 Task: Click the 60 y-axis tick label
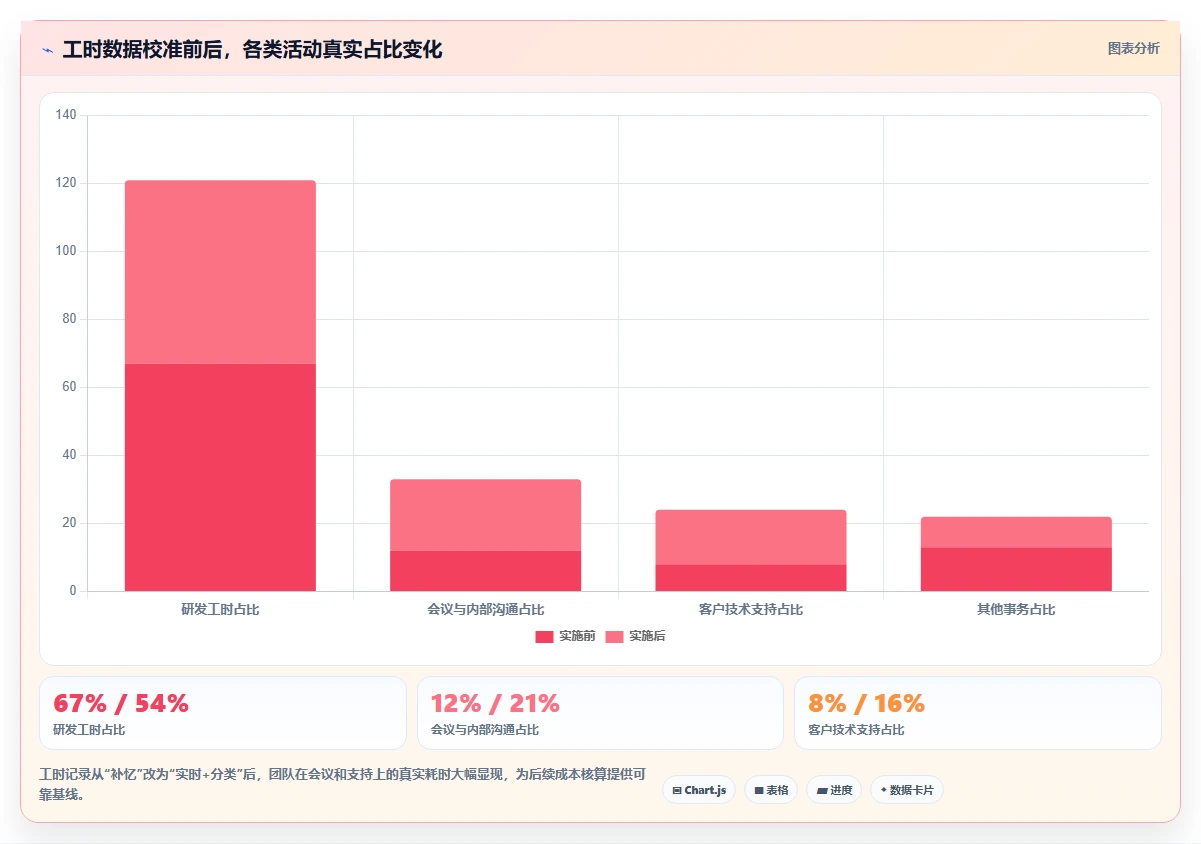[x=69, y=387]
